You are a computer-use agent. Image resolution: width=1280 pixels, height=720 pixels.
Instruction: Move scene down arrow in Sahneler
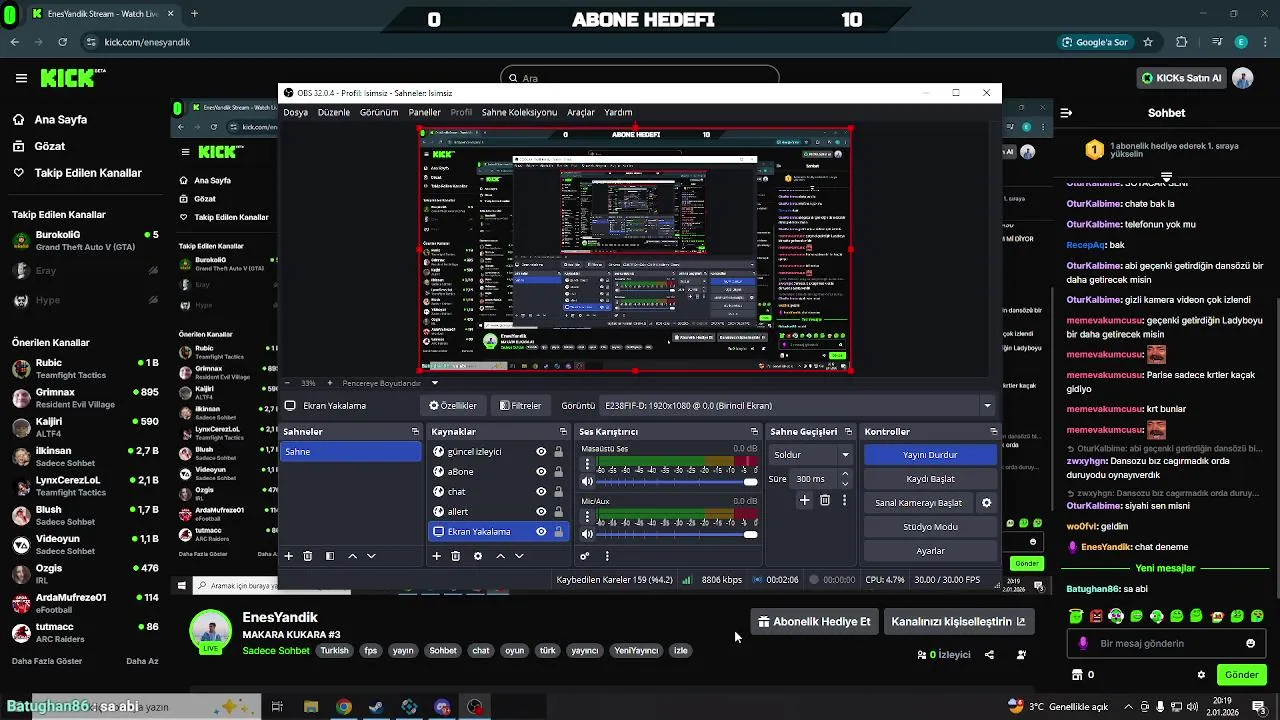[x=371, y=556]
